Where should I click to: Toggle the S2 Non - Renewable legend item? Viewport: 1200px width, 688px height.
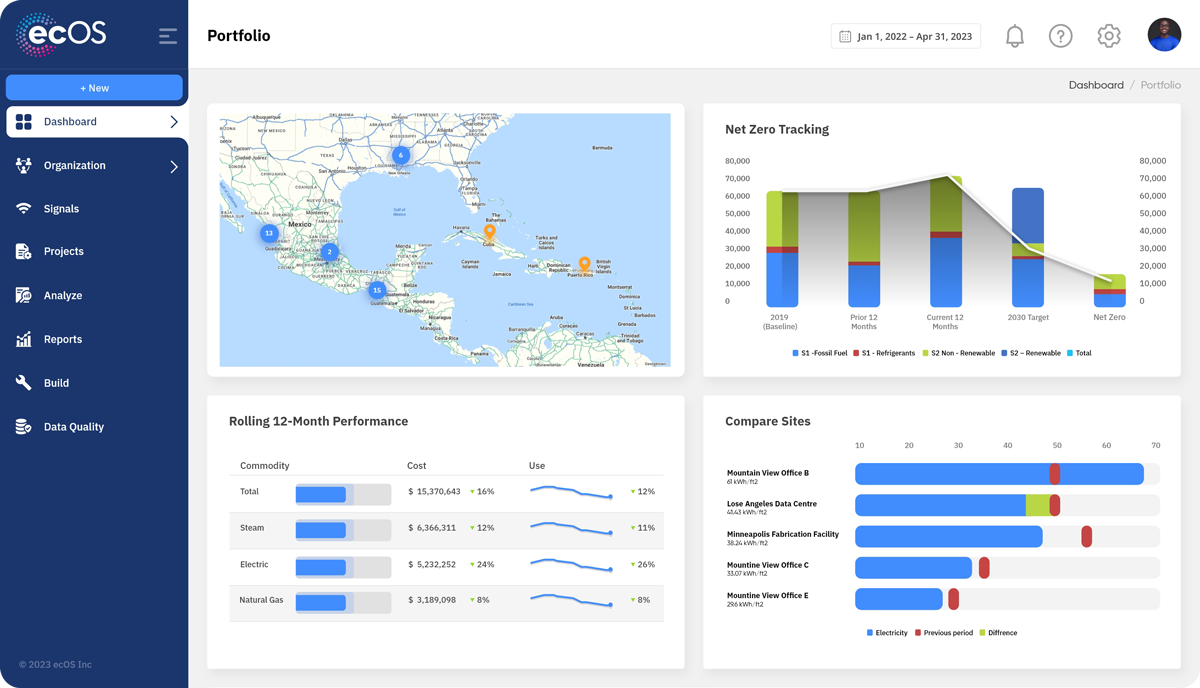pyautogui.click(x=958, y=353)
